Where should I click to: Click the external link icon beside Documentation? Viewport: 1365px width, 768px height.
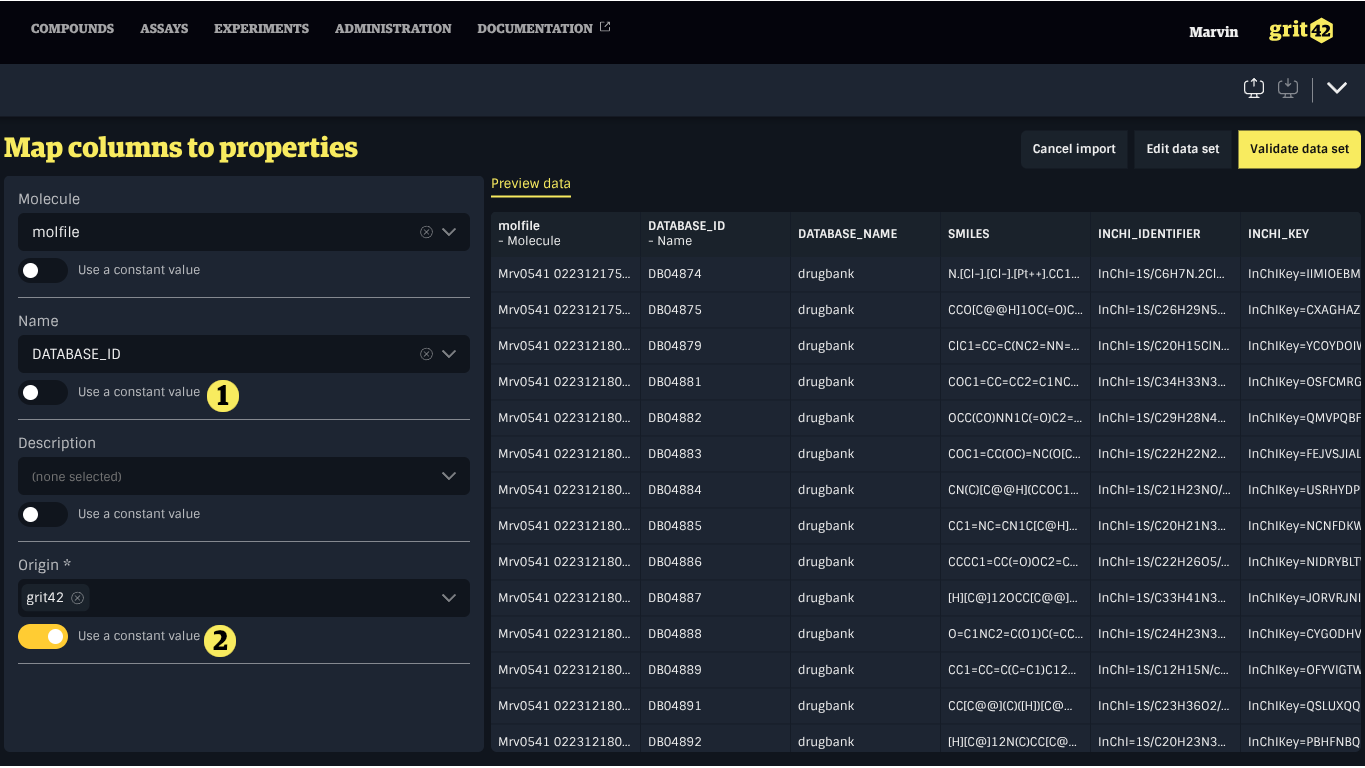click(x=605, y=27)
